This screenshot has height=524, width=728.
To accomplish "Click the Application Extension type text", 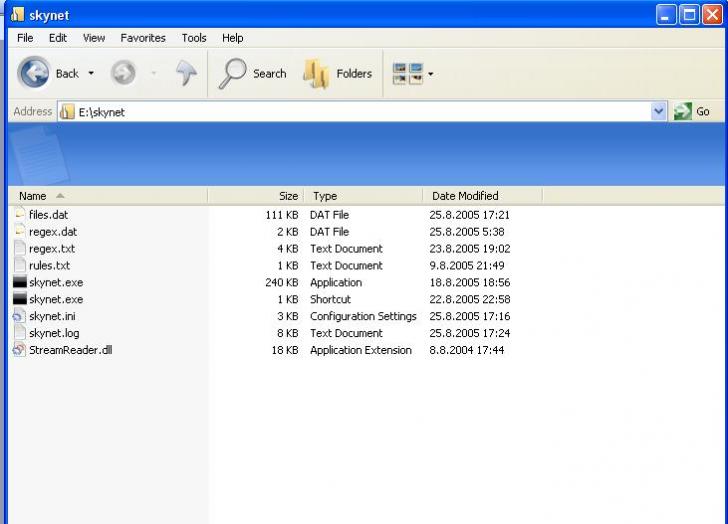I will (x=361, y=350).
